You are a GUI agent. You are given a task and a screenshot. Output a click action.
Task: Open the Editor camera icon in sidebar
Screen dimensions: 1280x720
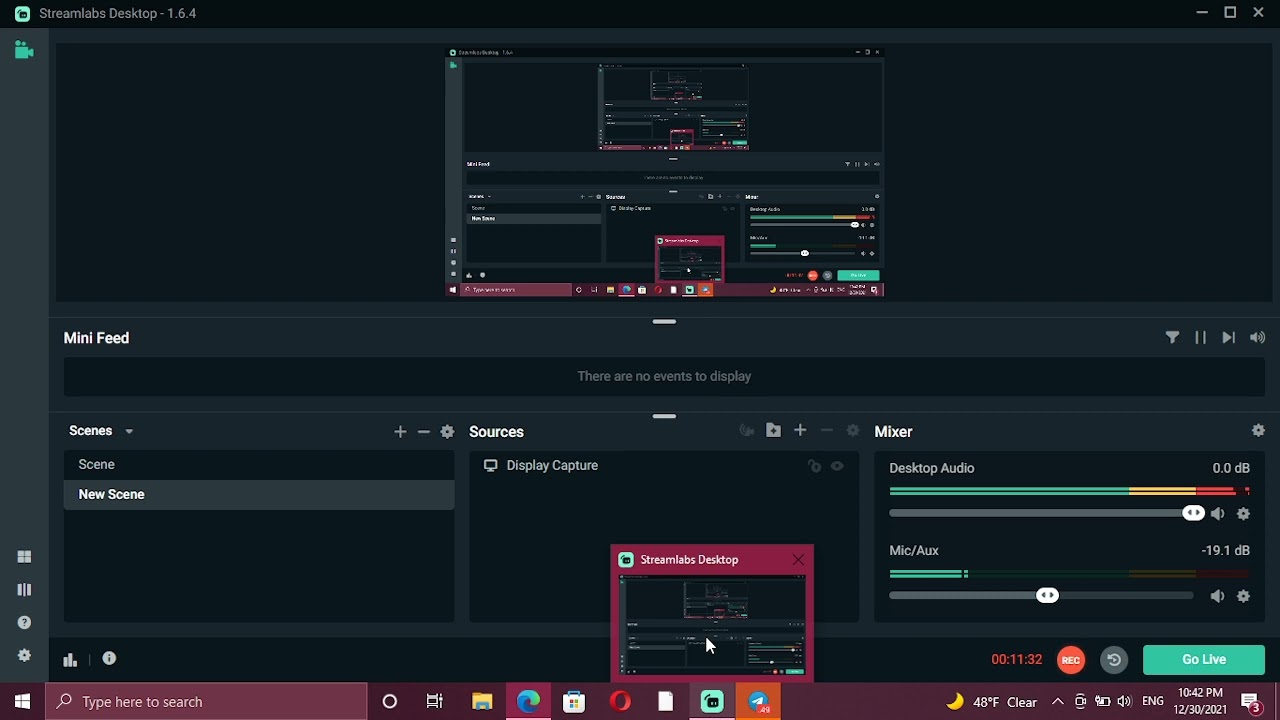pyautogui.click(x=24, y=50)
